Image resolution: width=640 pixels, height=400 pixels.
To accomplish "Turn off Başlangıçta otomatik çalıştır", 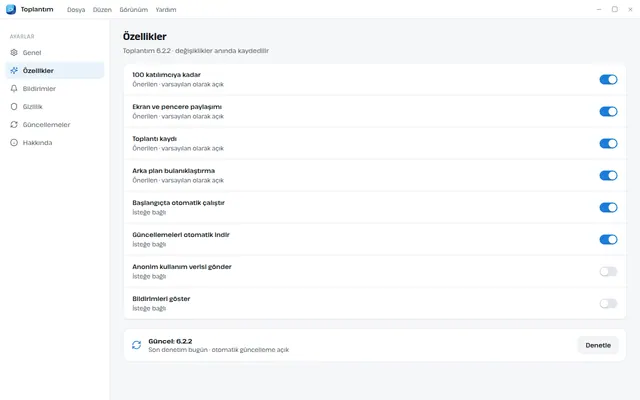I will tap(608, 207).
